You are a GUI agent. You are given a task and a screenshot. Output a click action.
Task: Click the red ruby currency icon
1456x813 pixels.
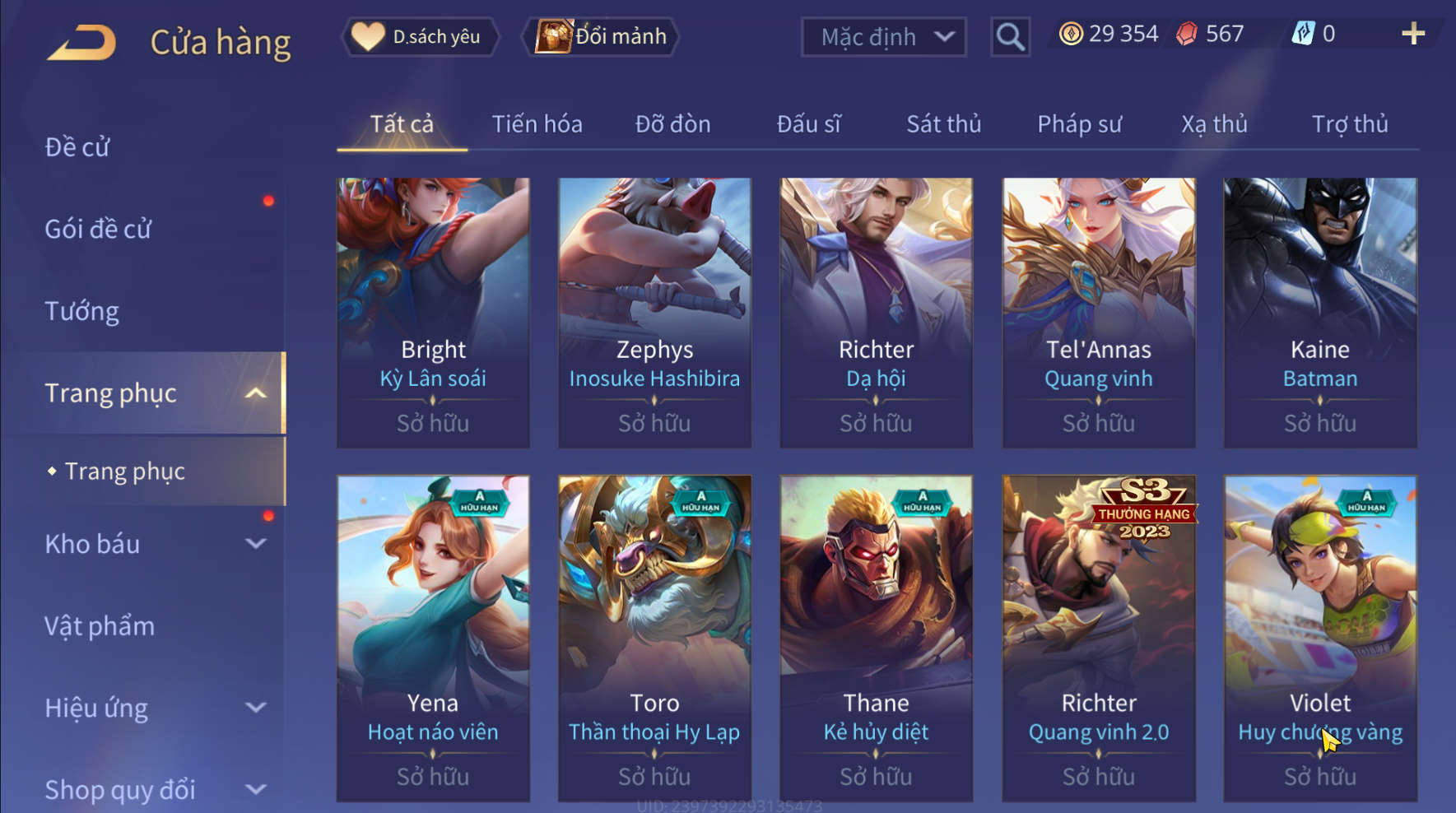[x=1186, y=34]
